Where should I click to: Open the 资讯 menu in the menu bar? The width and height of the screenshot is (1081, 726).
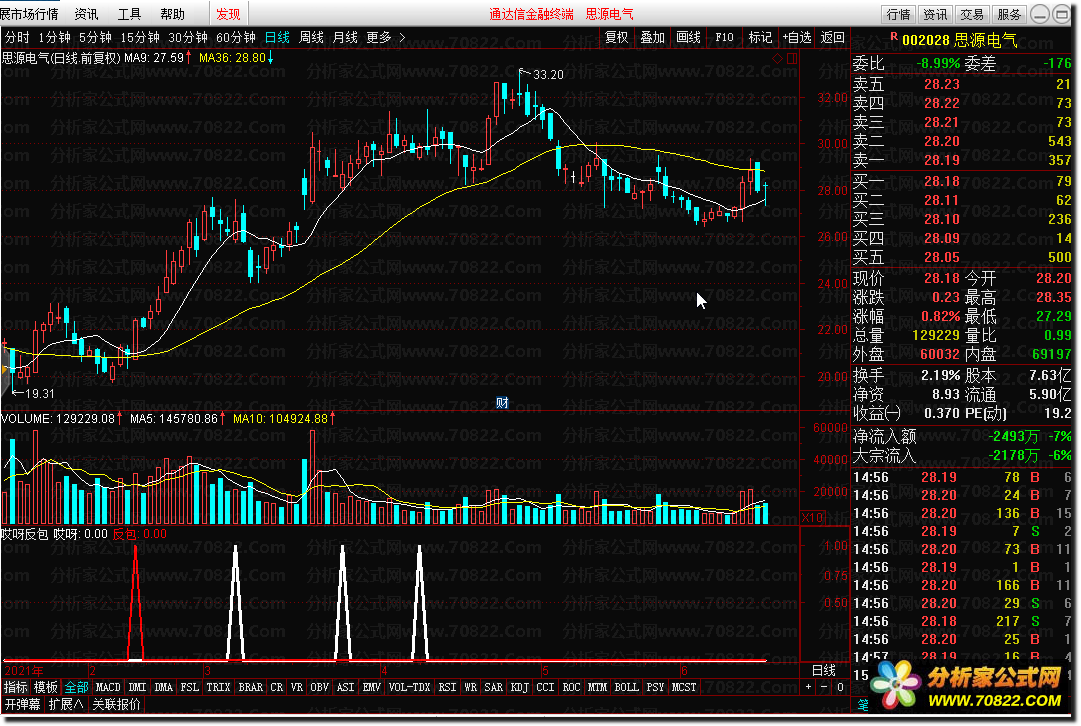[x=85, y=14]
